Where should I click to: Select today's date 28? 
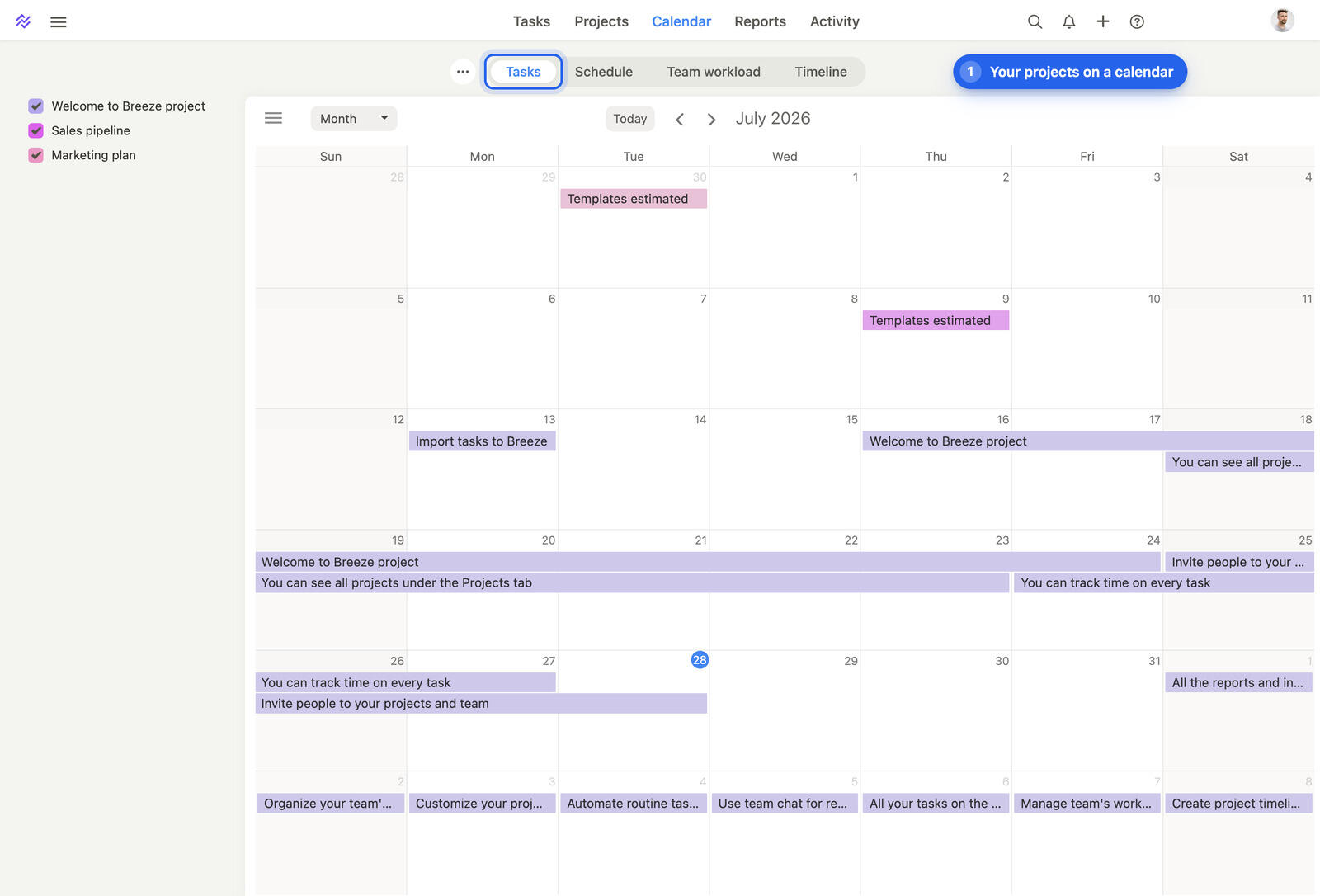[700, 660]
